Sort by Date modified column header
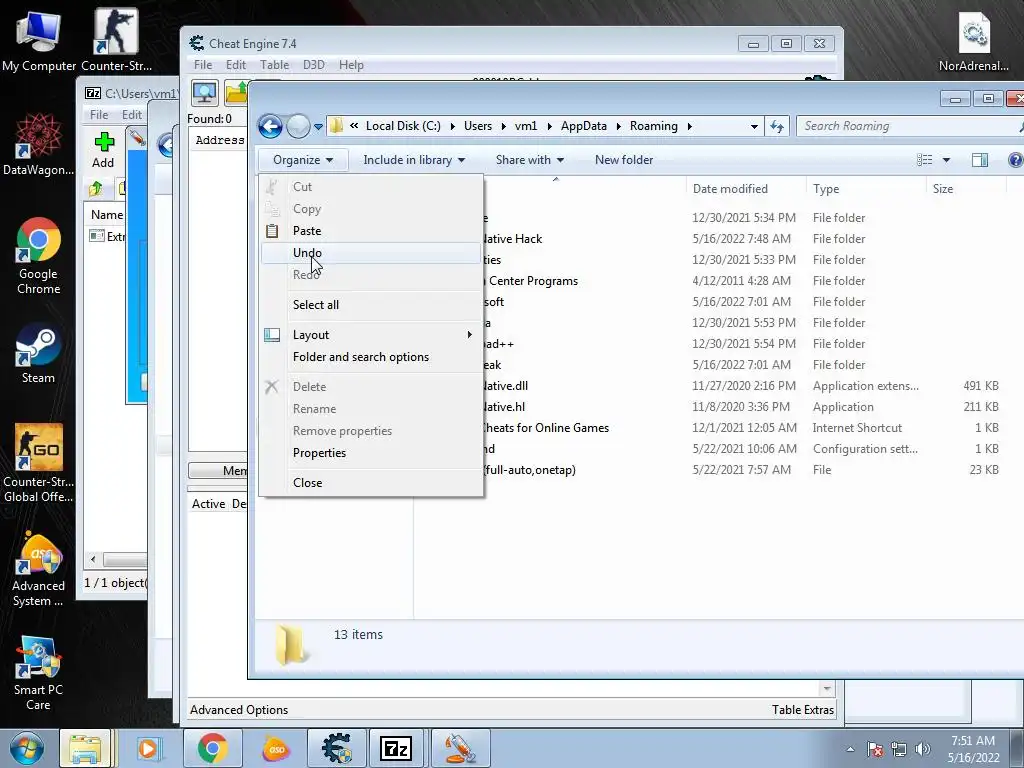The image size is (1024, 768). (746, 189)
